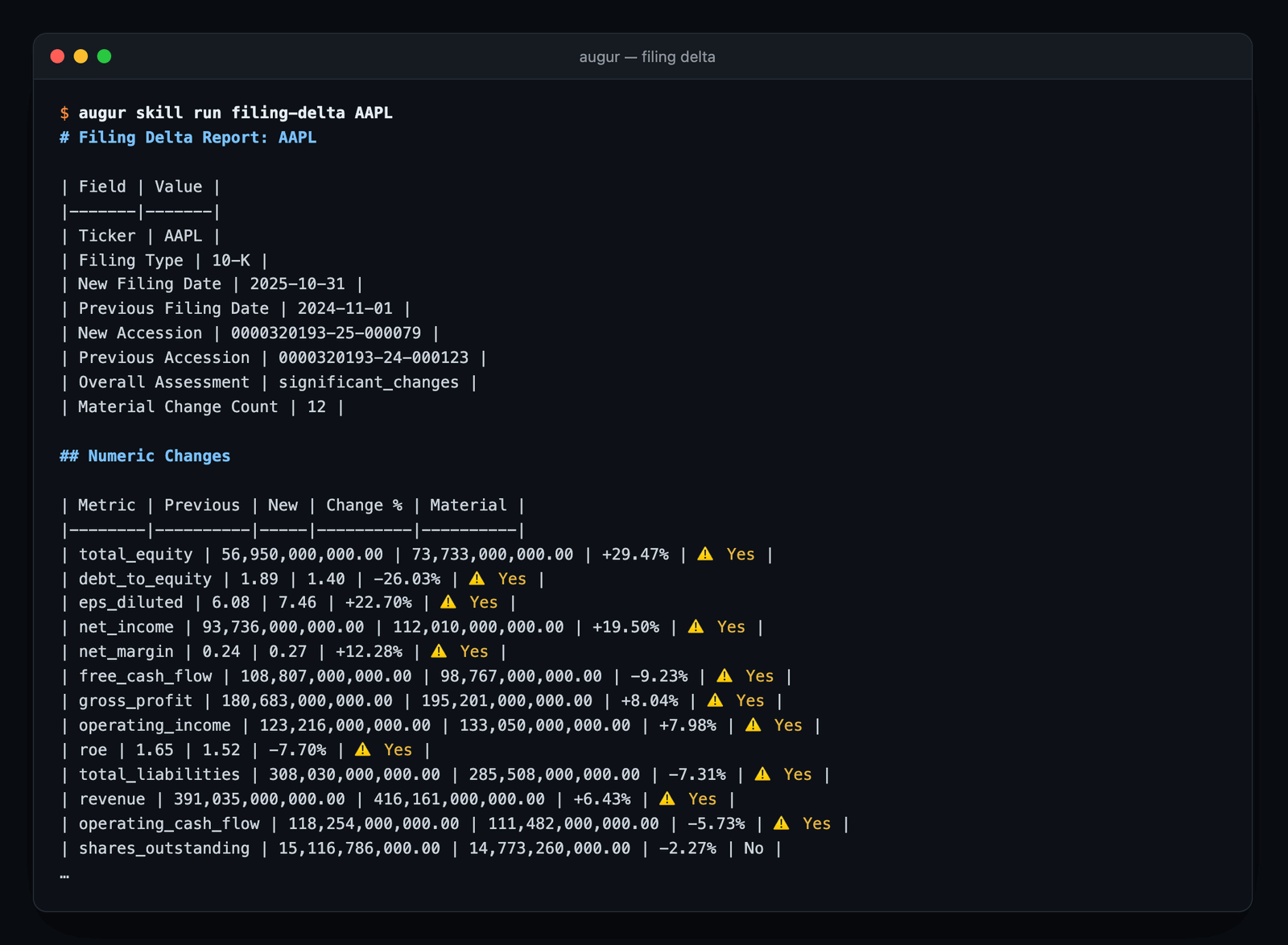Click the 'shares_outstanding' metric name
Viewport: 1288px width, 945px height.
(164, 848)
